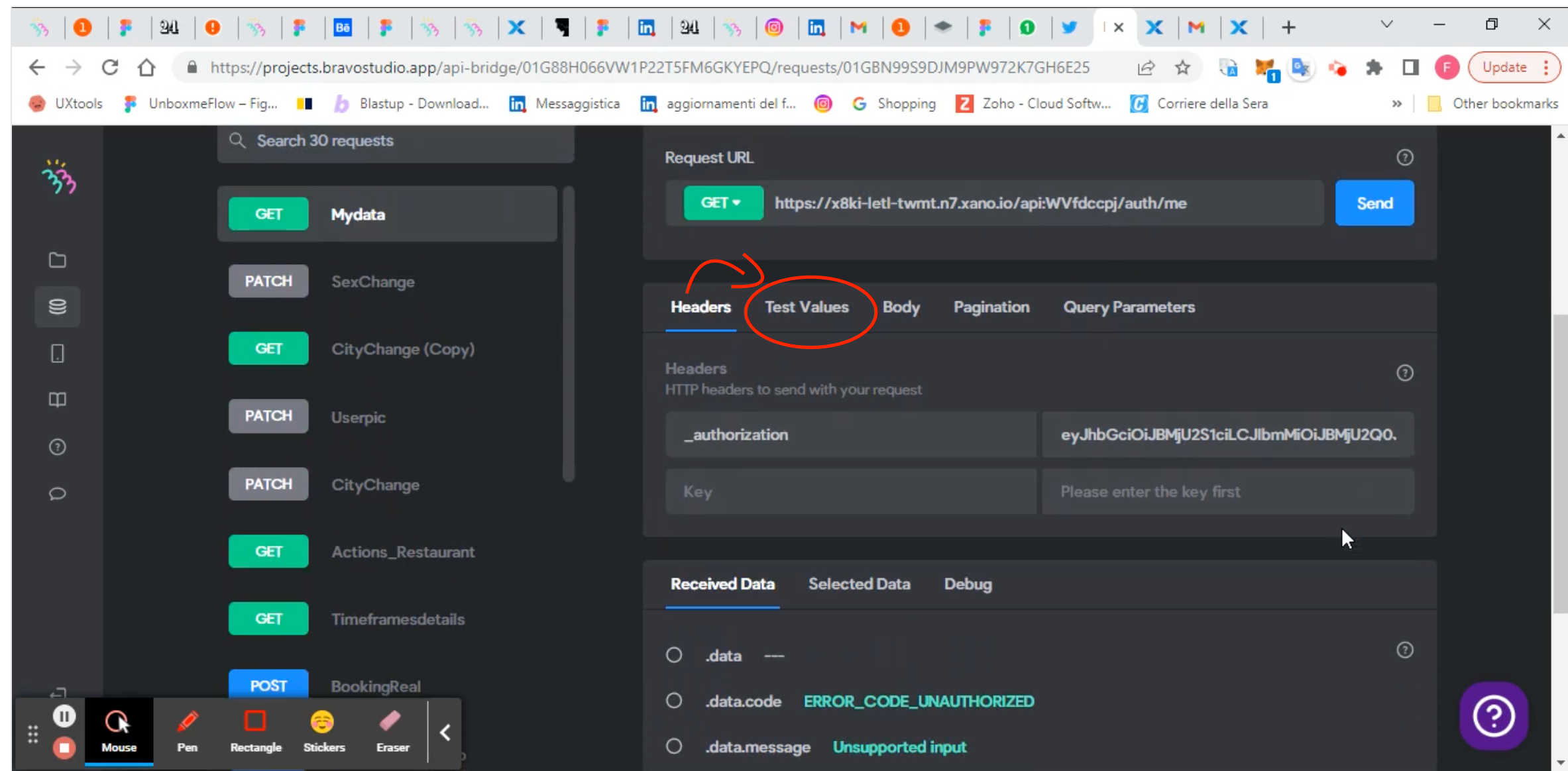Open the documentation book icon

point(58,400)
